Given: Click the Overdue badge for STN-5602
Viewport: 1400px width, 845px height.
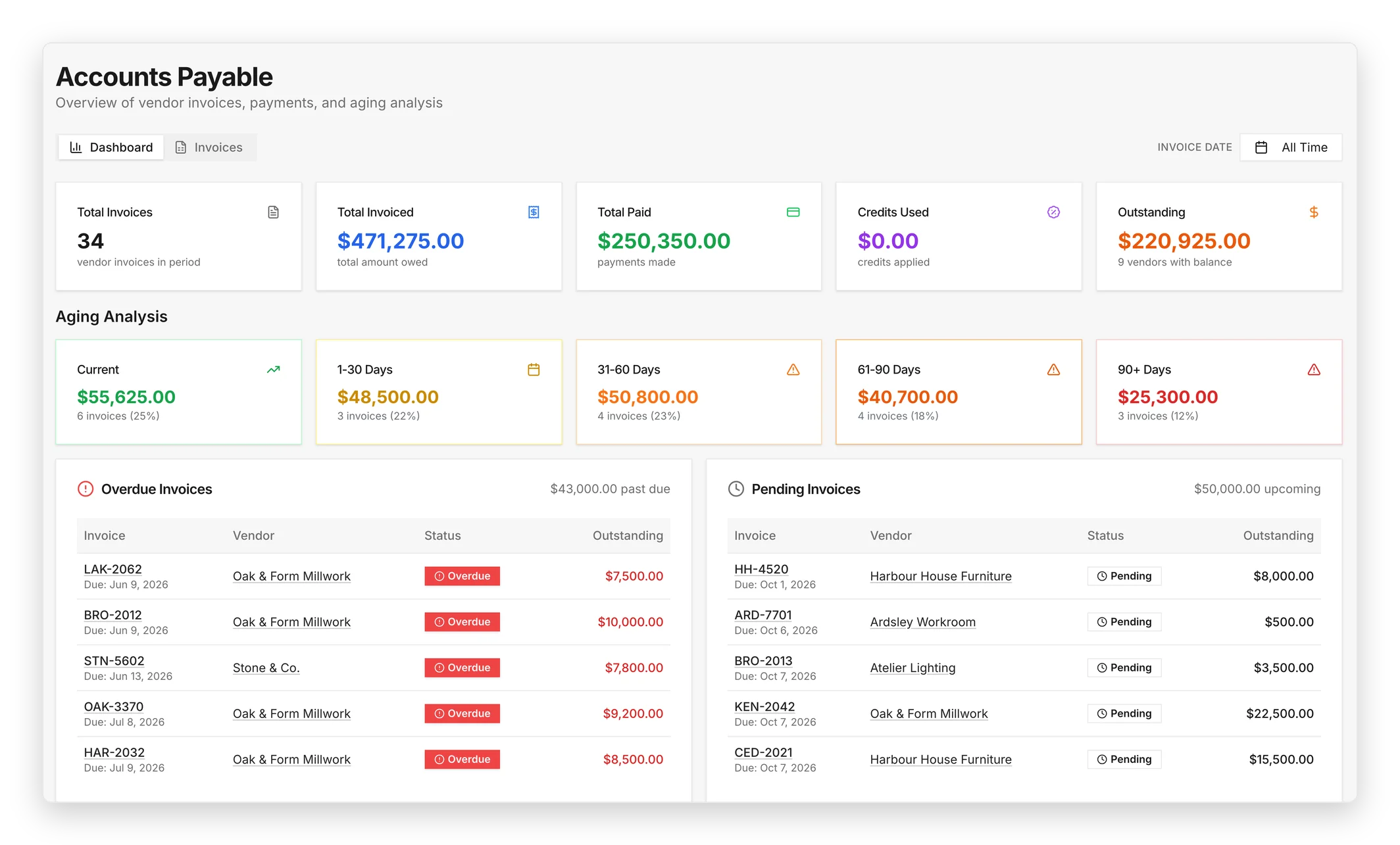Looking at the screenshot, I should 462,667.
